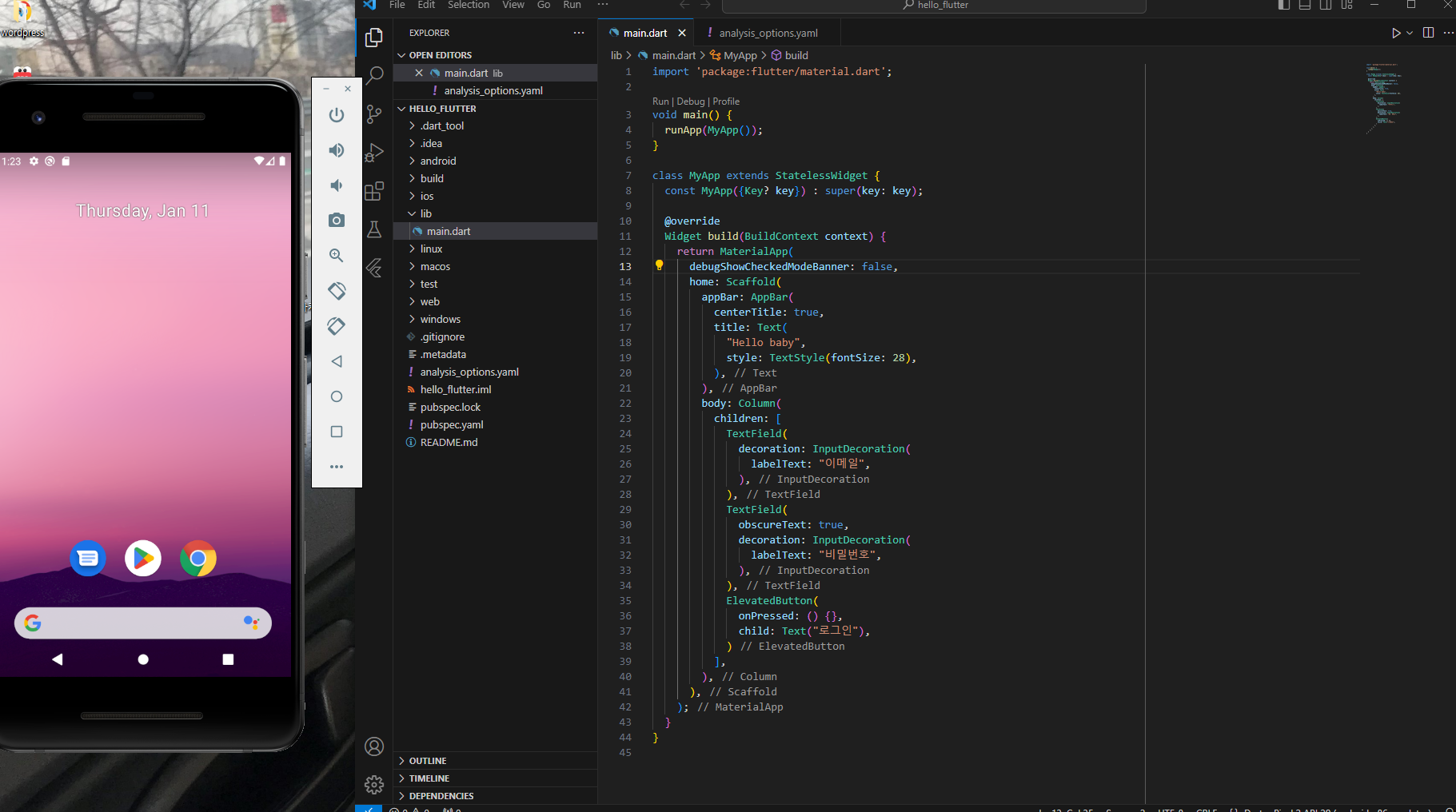Viewport: 1456px width, 812px height.
Task: Open README.md in the explorer
Action: pyautogui.click(x=496, y=442)
